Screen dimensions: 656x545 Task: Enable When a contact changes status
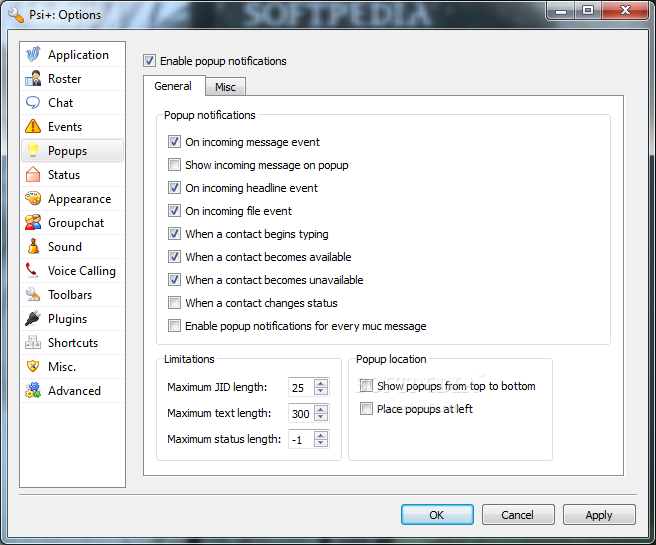[x=174, y=303]
